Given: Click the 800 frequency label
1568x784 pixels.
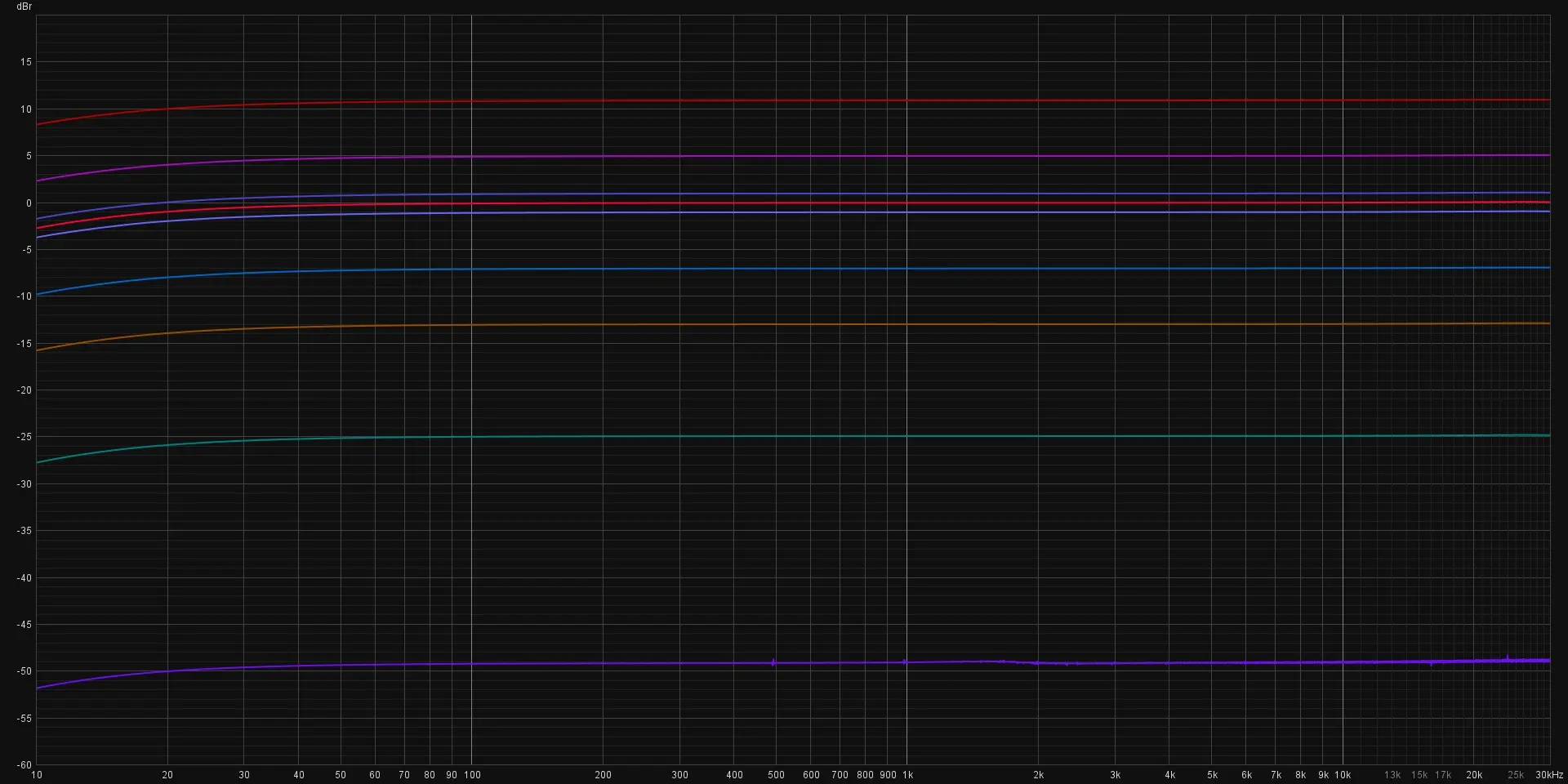Looking at the screenshot, I should tap(865, 775).
